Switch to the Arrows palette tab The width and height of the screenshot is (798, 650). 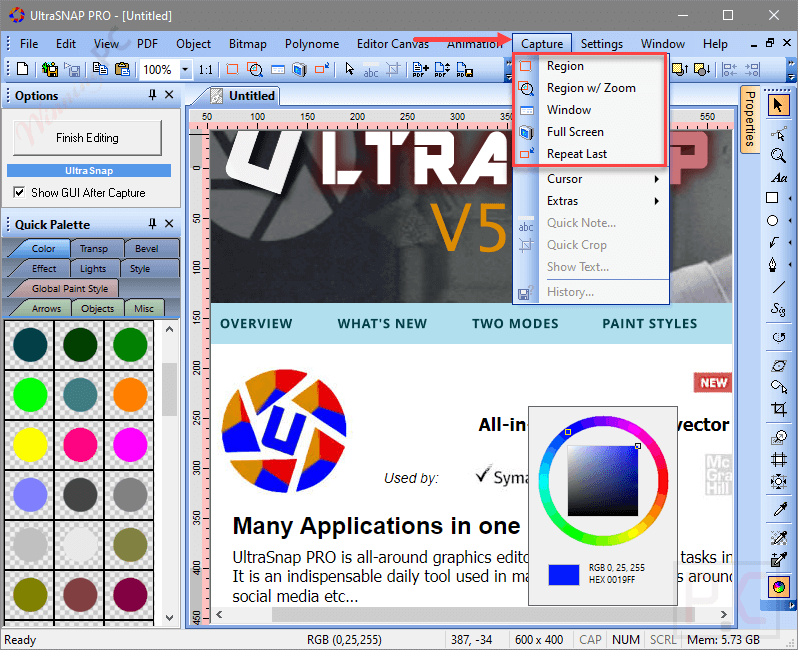pyautogui.click(x=46, y=308)
